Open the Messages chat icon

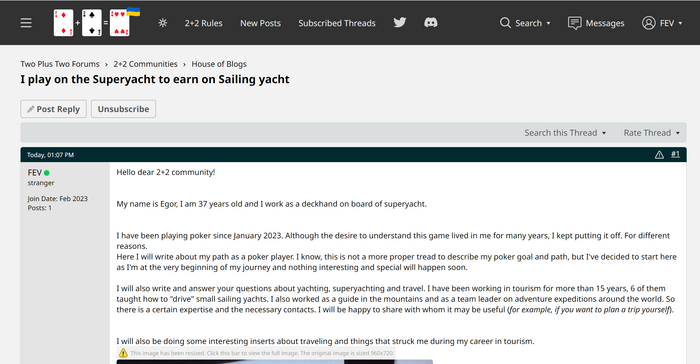pos(575,23)
